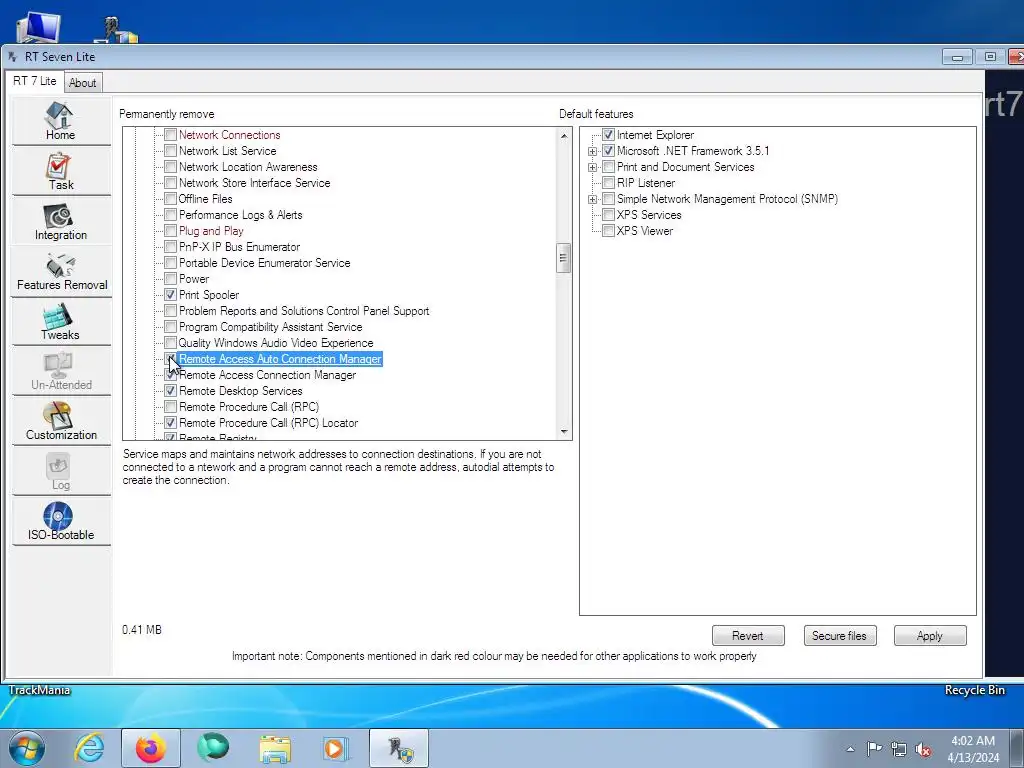Open the Home section icon
The height and width of the screenshot is (768, 1024).
coord(61,121)
